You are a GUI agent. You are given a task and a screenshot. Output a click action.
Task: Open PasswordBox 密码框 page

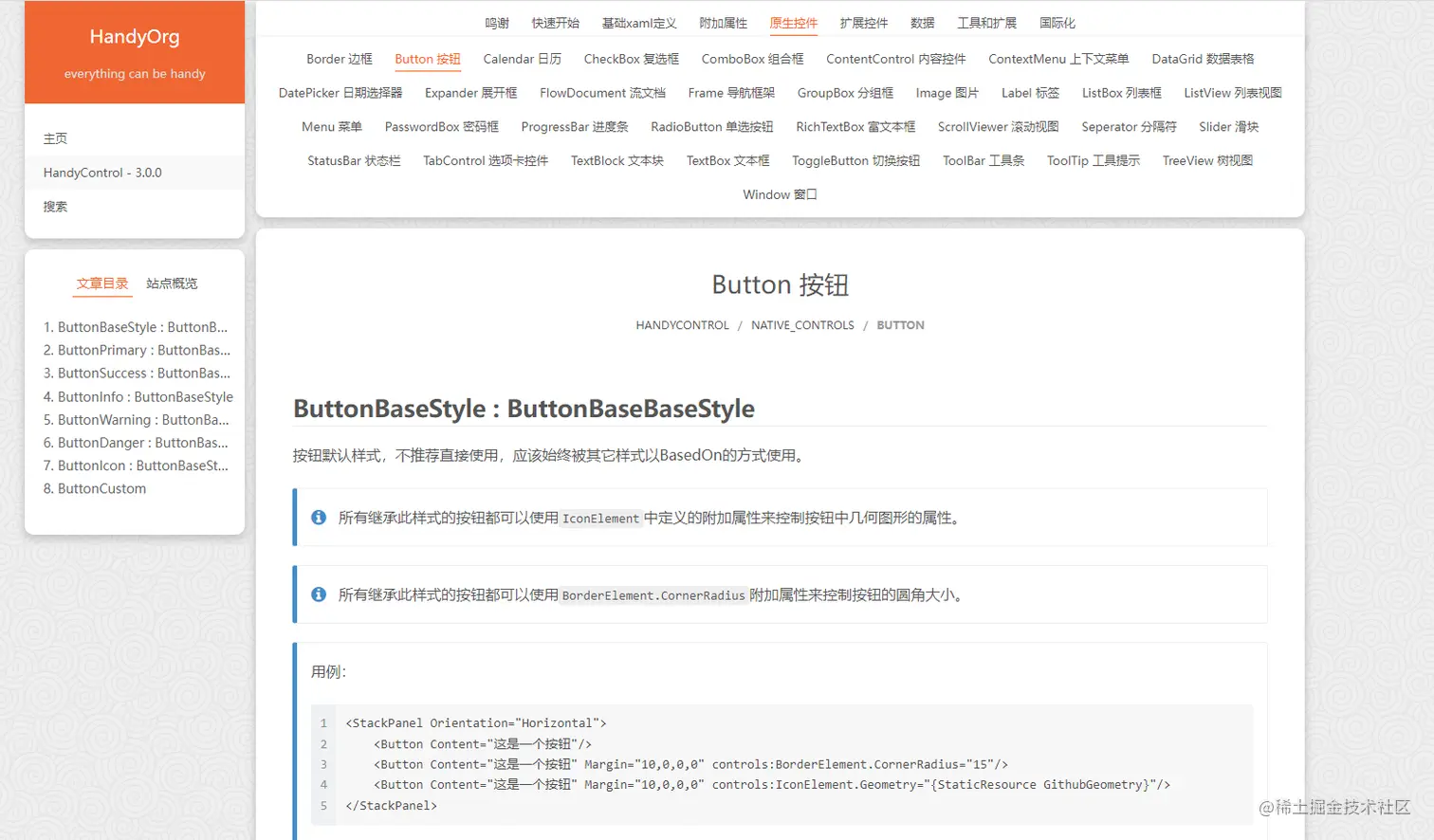pyautogui.click(x=442, y=127)
